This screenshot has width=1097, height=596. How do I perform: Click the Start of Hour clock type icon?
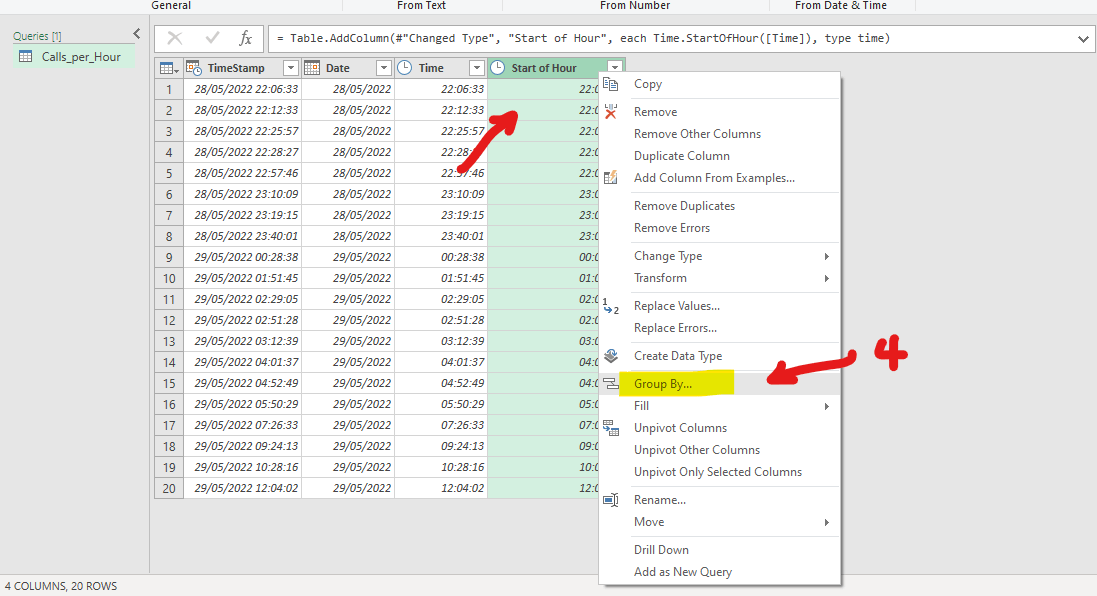pyautogui.click(x=497, y=68)
